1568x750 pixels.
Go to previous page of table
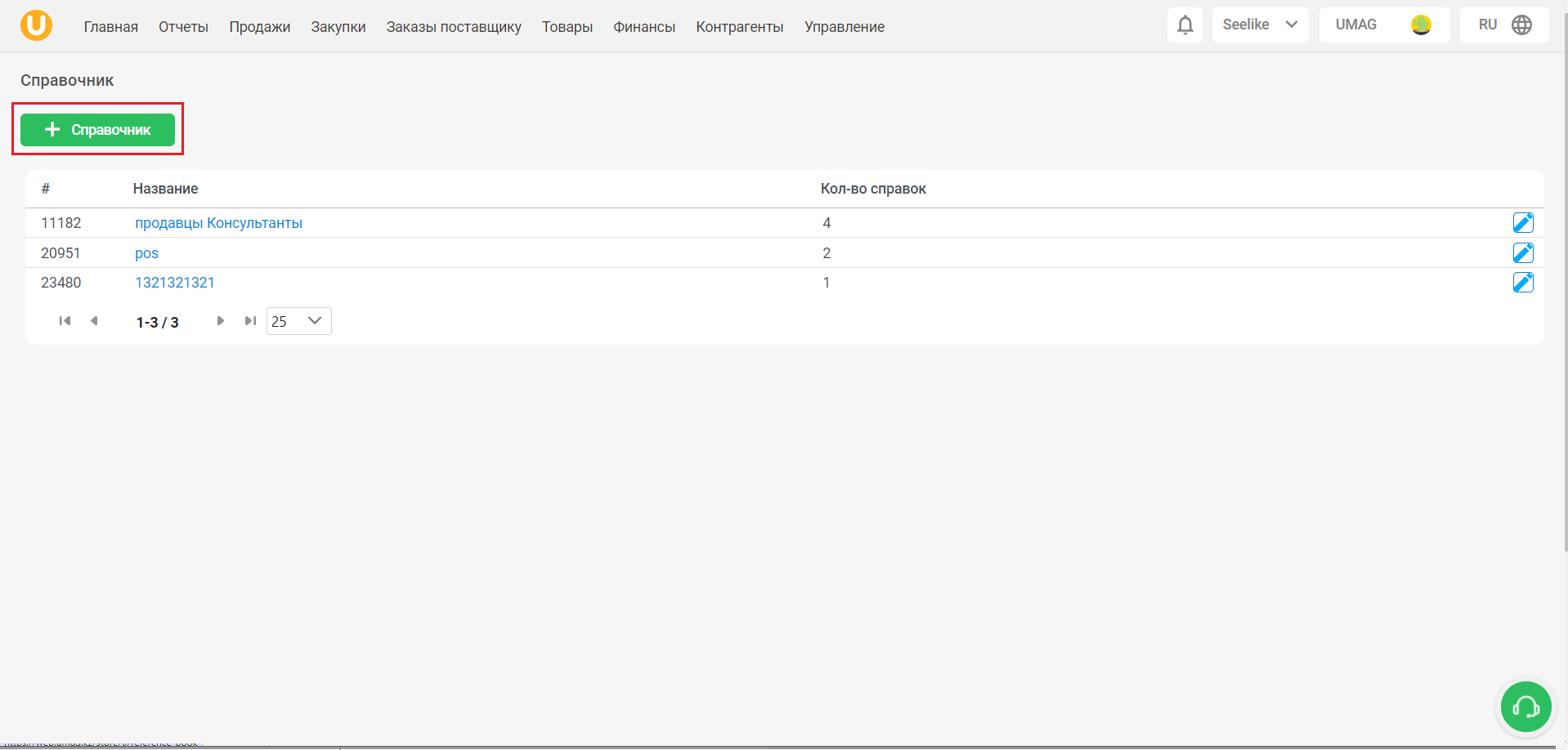point(94,321)
